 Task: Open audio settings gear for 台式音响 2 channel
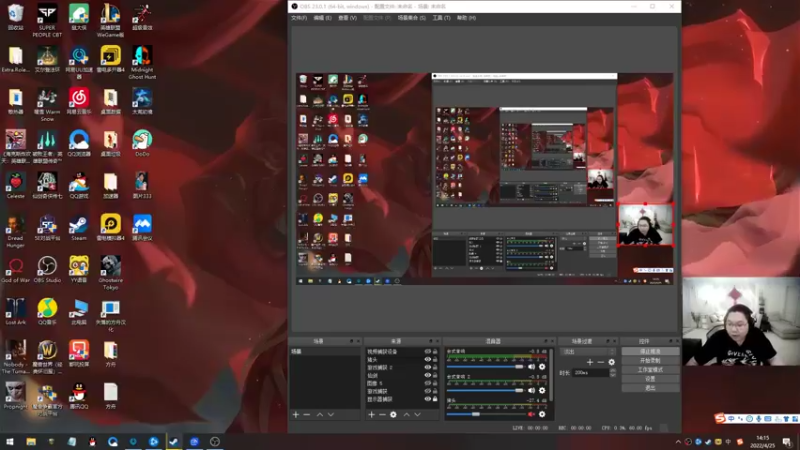[x=542, y=390]
